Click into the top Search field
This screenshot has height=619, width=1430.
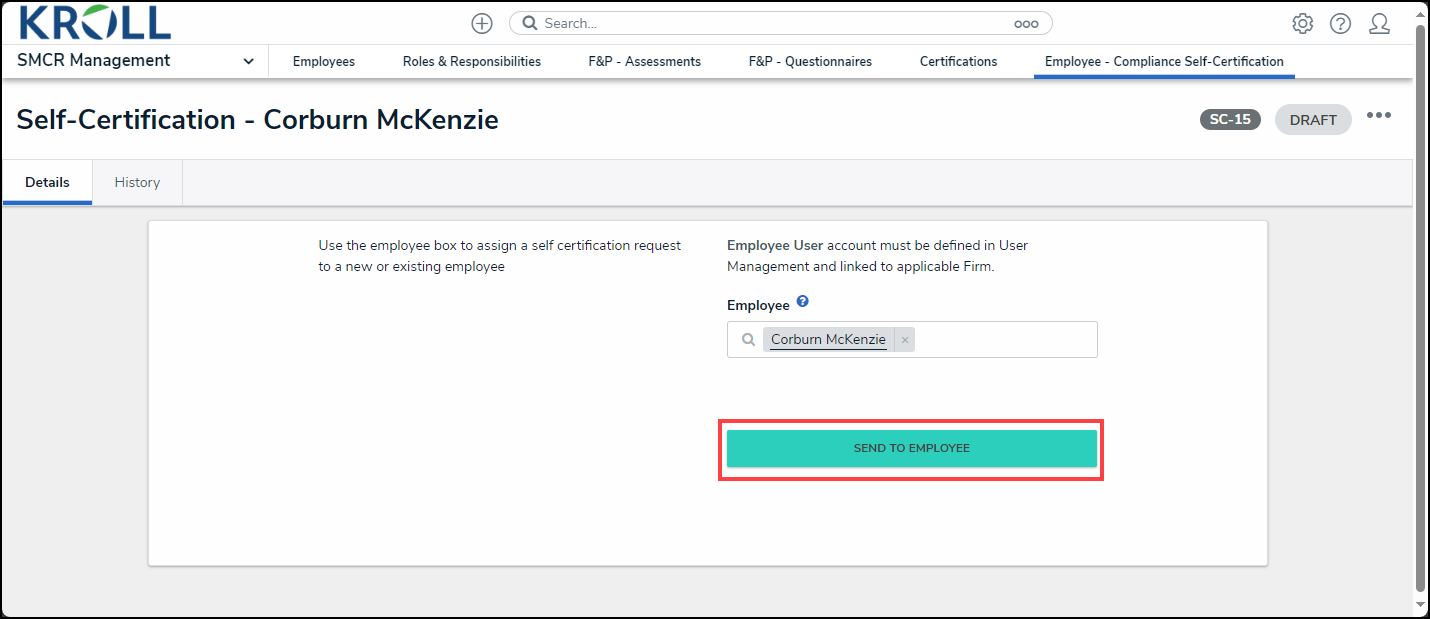770,23
